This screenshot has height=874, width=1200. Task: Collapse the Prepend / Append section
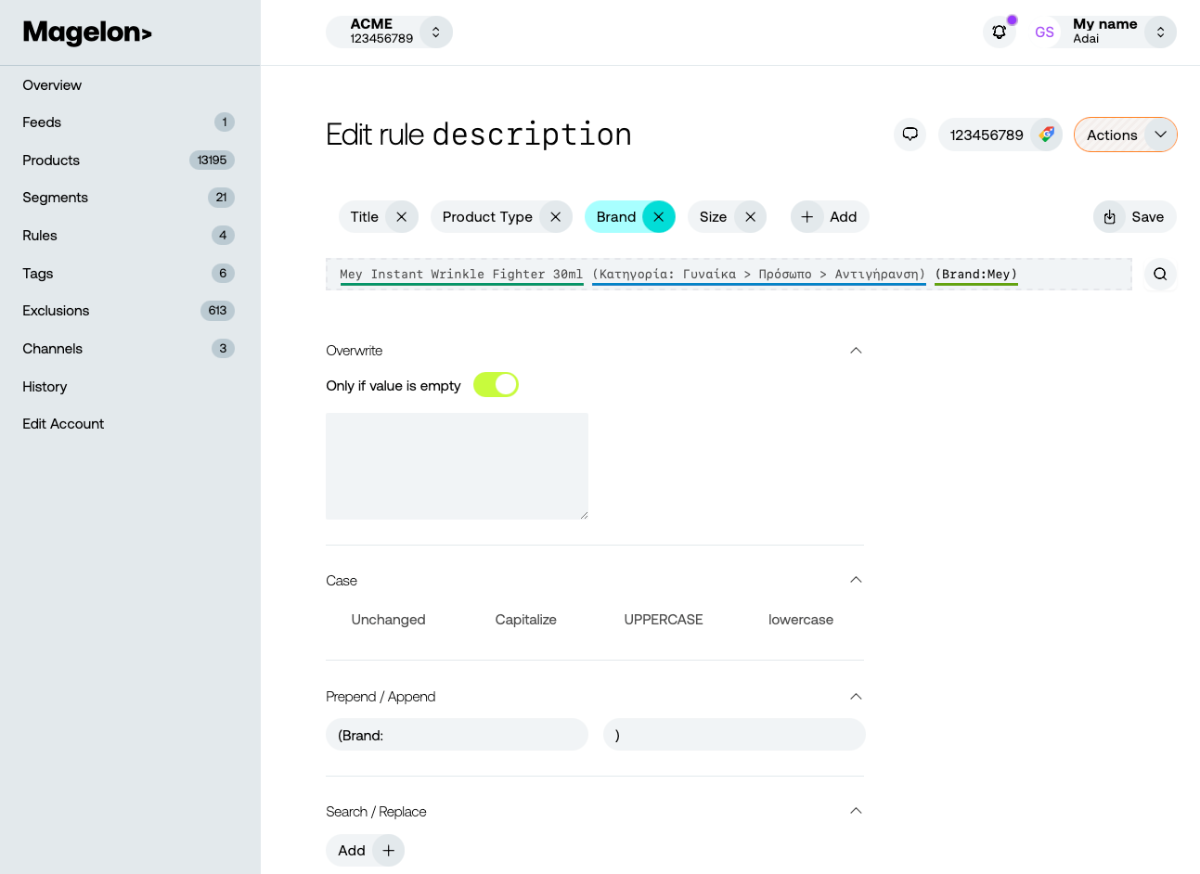[856, 696]
